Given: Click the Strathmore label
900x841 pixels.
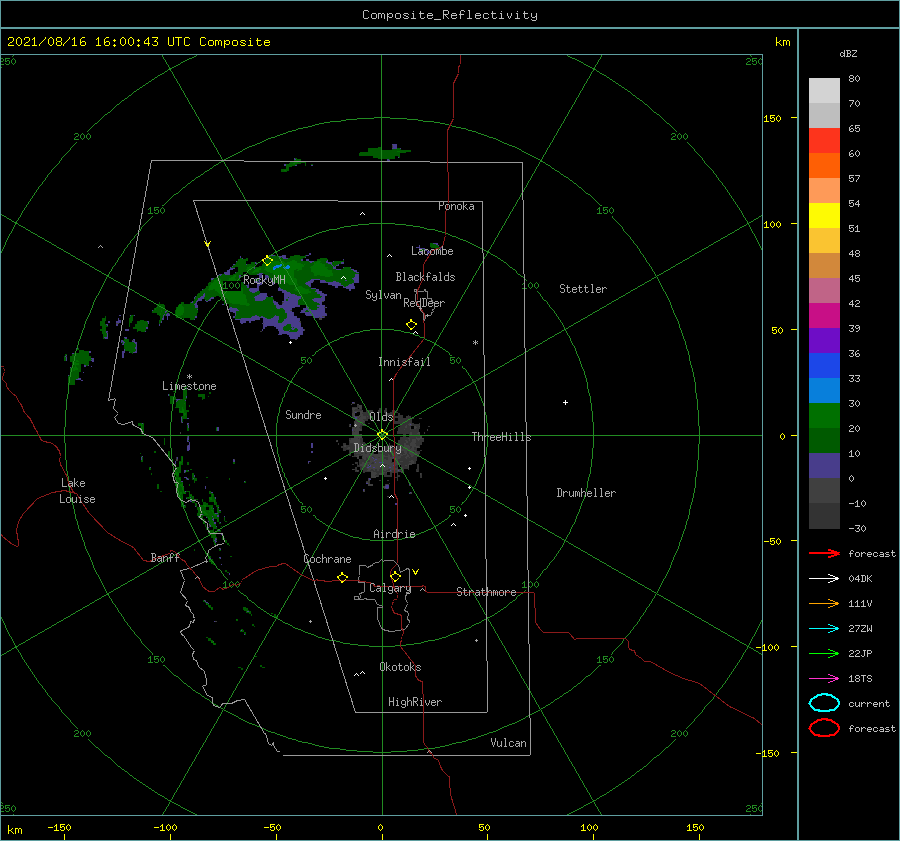Looking at the screenshot, I should tap(486, 592).
